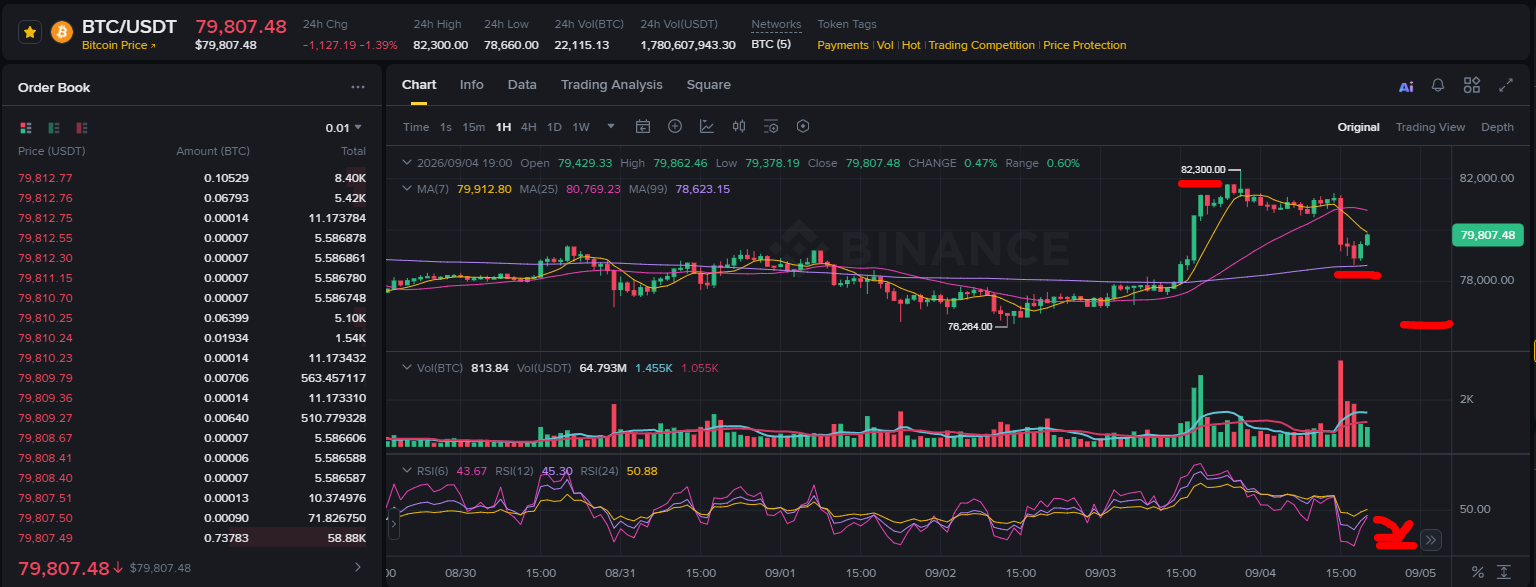Click the Payments token tag
Viewport: 1536px width, 587px height.
pyautogui.click(x=843, y=45)
